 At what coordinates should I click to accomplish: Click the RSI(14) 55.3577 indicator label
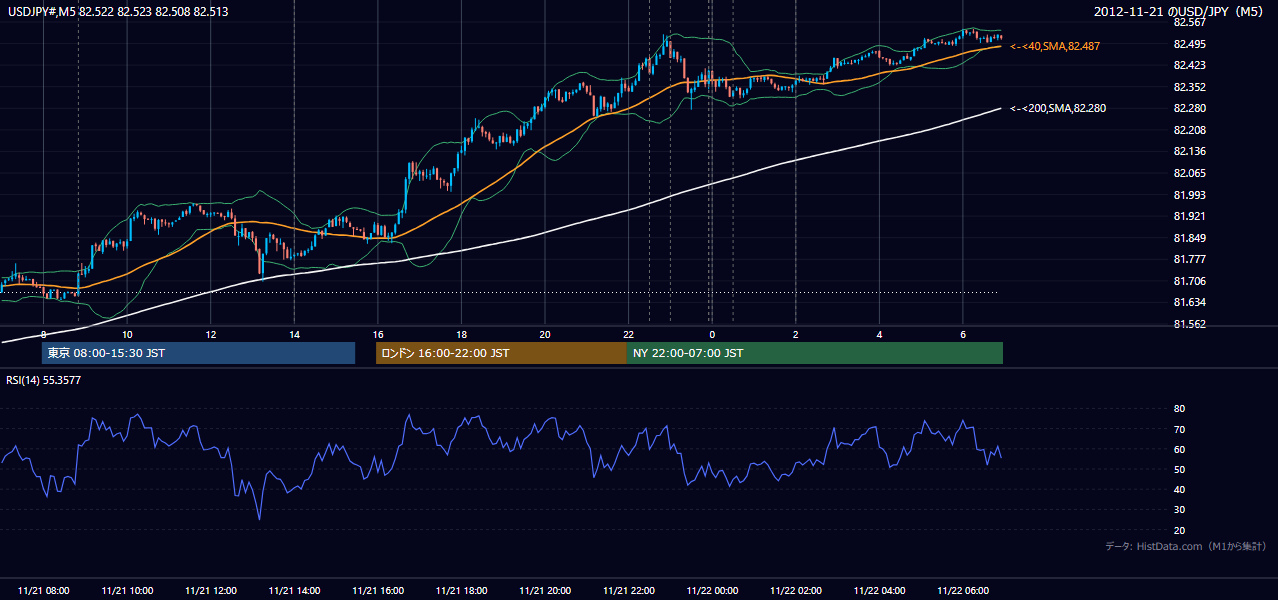coord(44,380)
